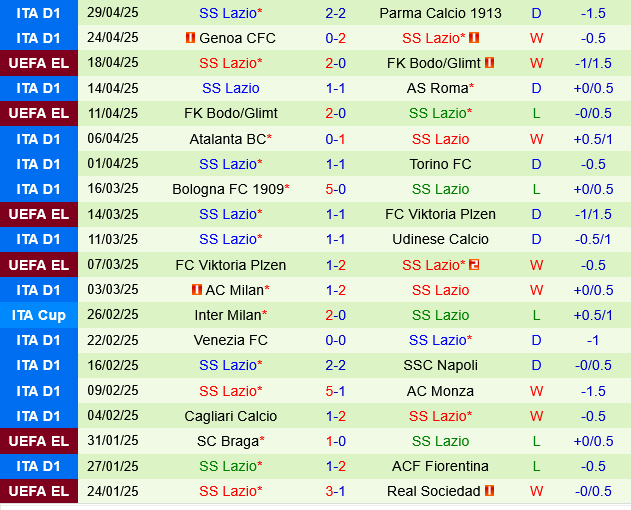
Task: Click the red card icon beside AC Milan
Action: tap(196, 290)
